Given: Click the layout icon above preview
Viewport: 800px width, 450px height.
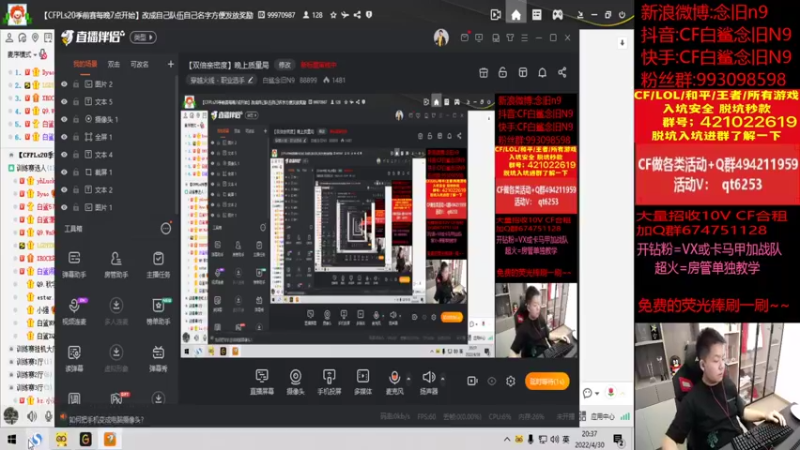Looking at the screenshot, I should tap(522, 72).
